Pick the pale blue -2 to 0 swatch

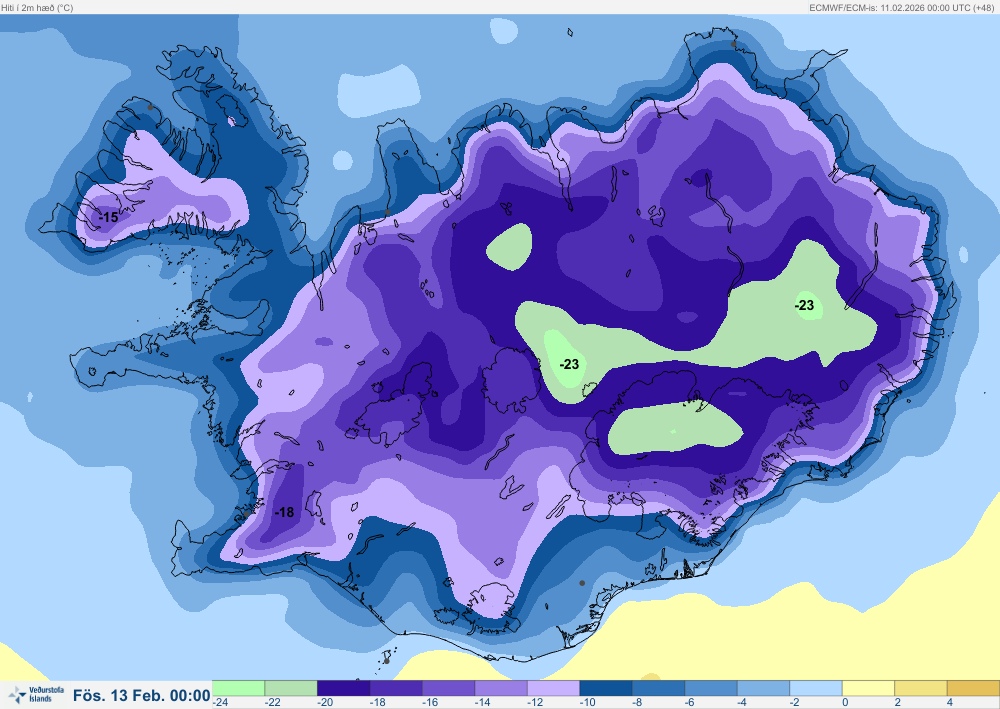tap(816, 688)
